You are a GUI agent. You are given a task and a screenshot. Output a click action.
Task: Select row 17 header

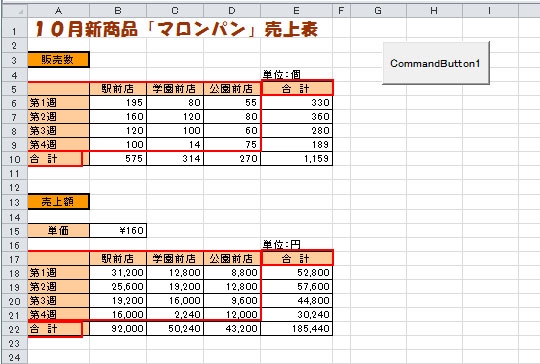pos(14,259)
